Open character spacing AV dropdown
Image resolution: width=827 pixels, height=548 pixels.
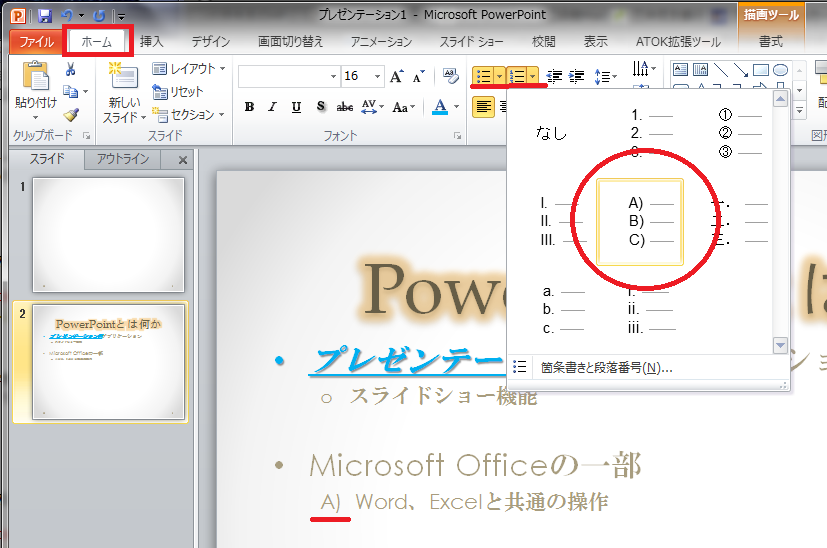click(372, 107)
